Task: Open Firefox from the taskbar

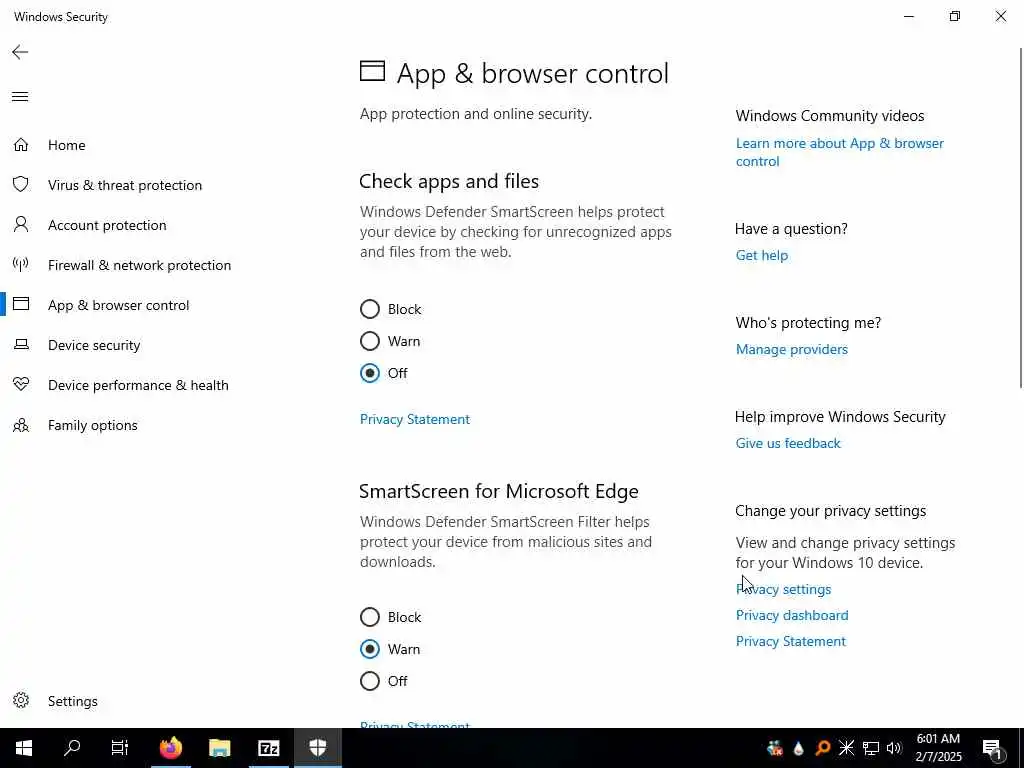Action: click(x=170, y=748)
